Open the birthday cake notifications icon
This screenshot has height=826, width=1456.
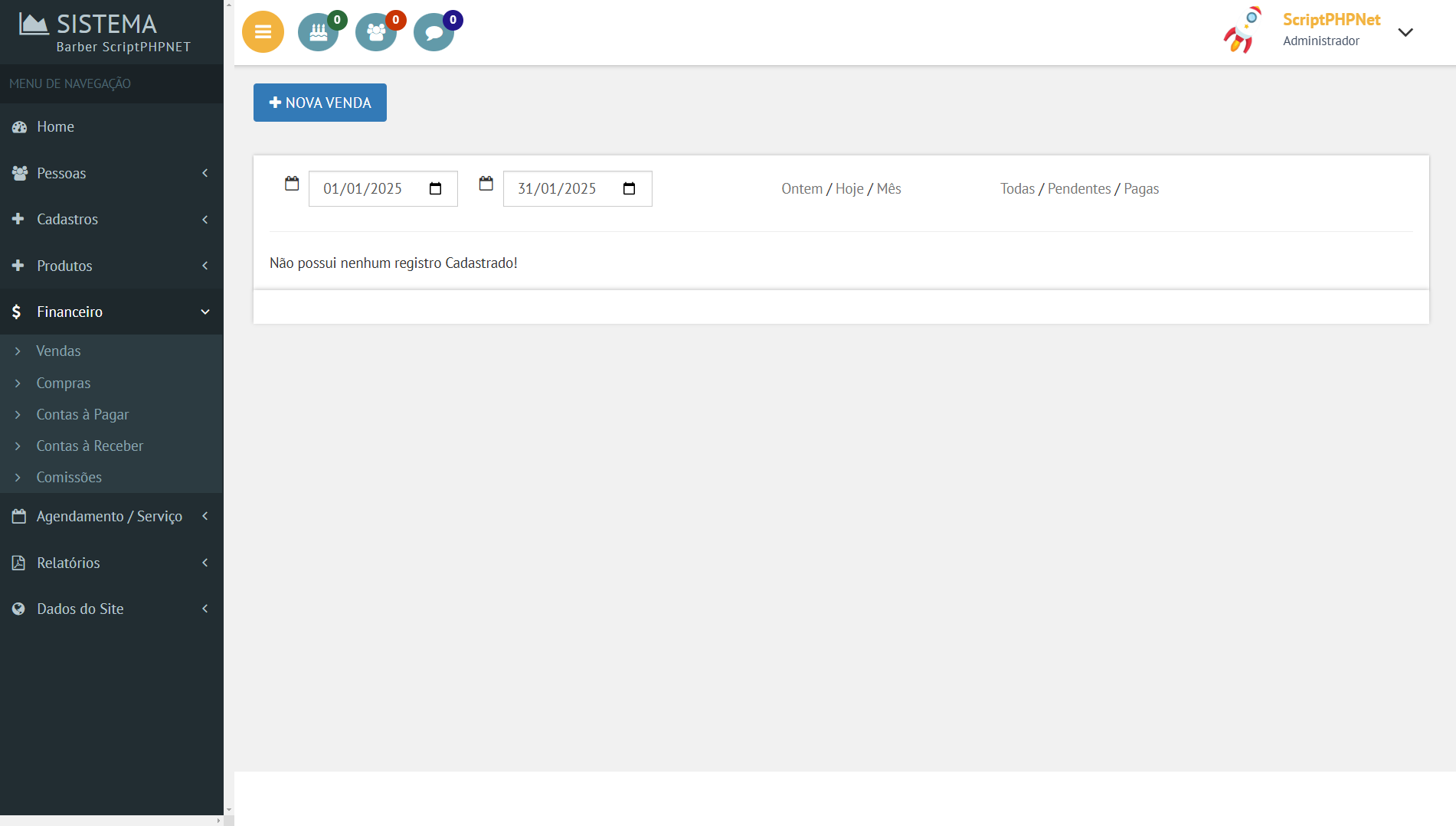click(319, 32)
